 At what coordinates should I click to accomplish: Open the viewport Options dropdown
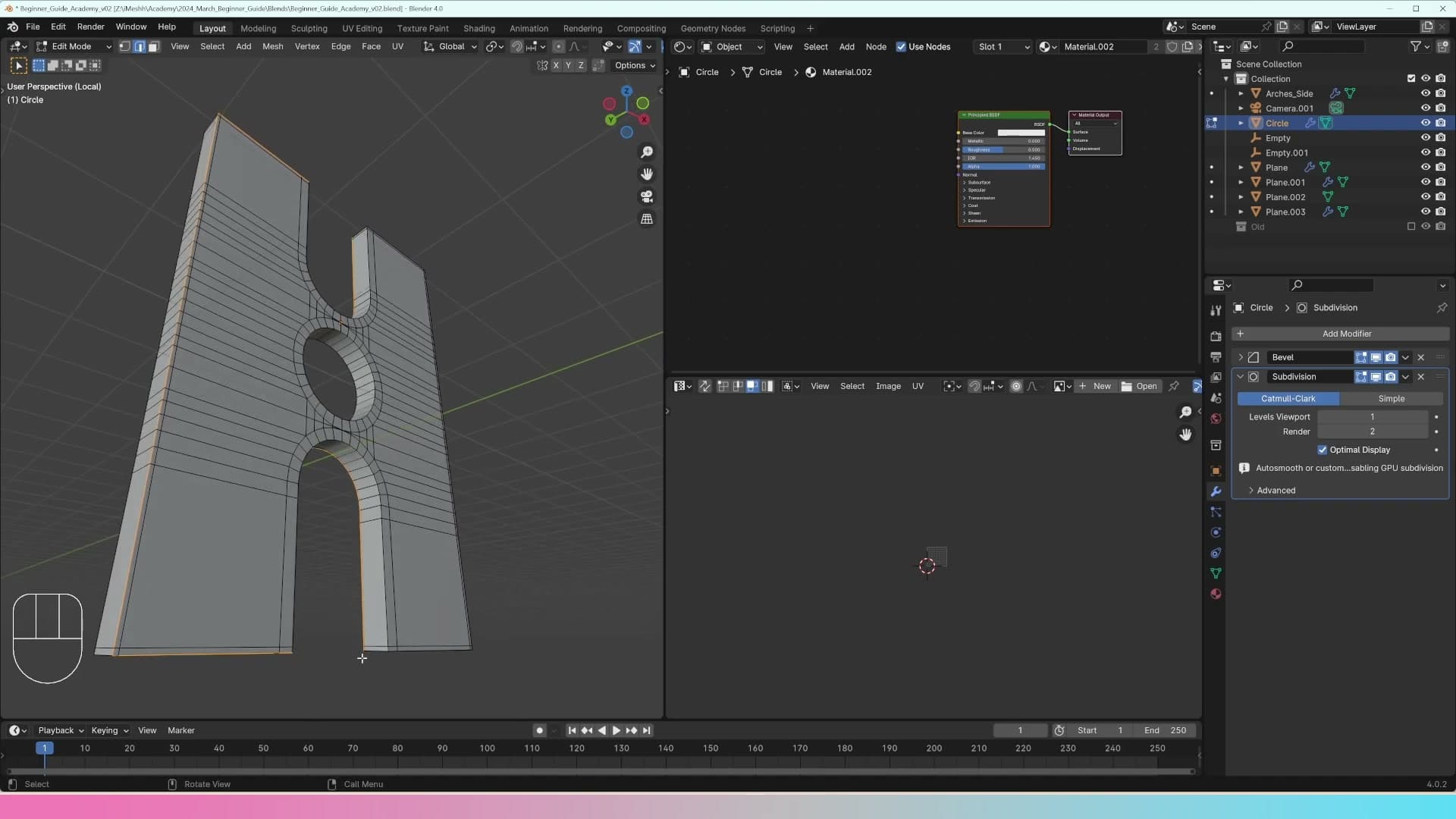pyautogui.click(x=635, y=66)
